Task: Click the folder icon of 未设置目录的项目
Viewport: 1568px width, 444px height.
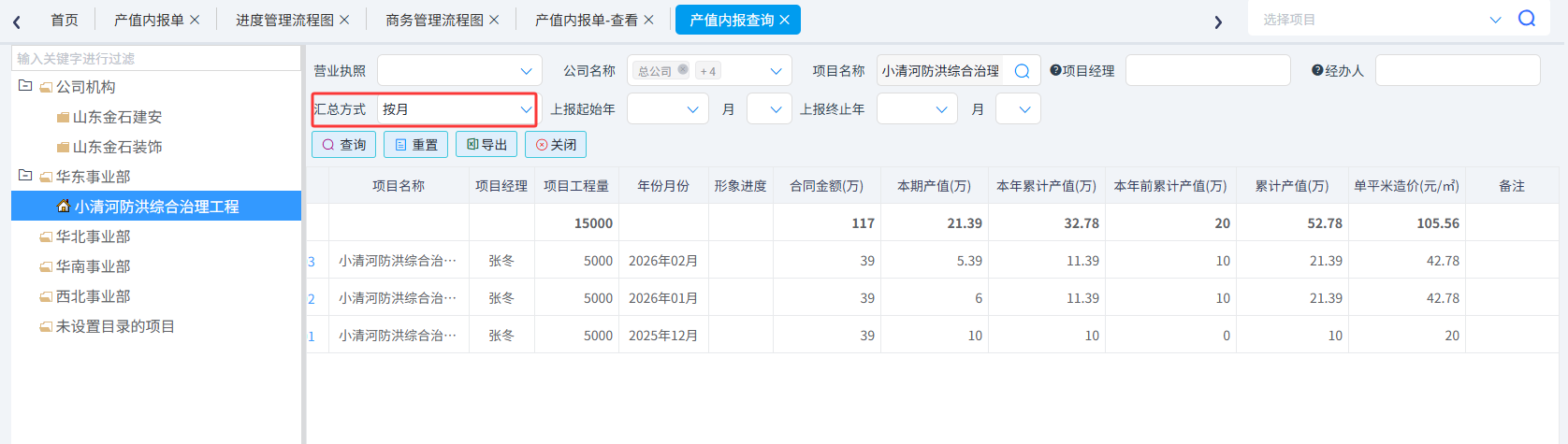Action: point(46,326)
